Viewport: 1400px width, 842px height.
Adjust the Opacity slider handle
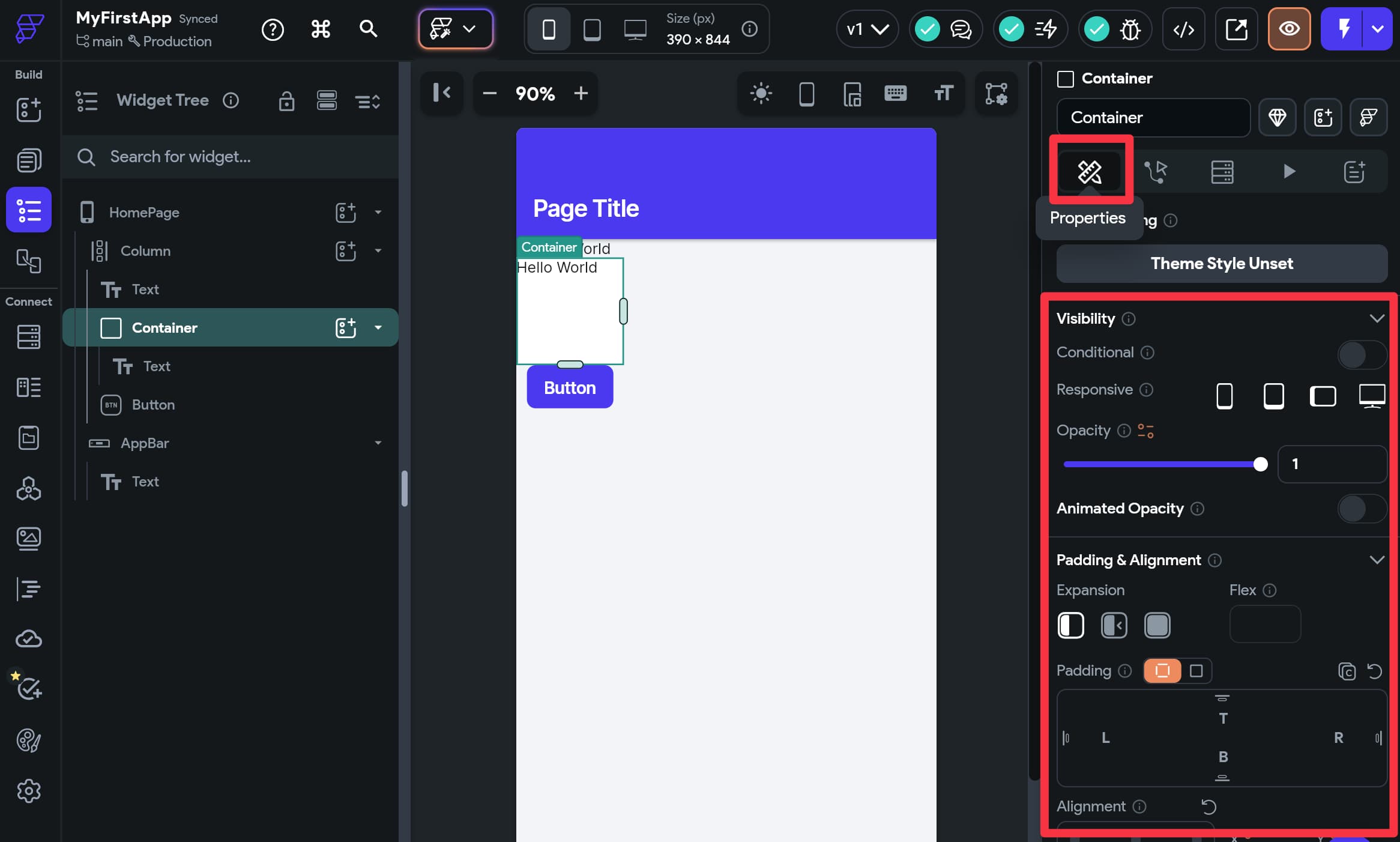1260,464
